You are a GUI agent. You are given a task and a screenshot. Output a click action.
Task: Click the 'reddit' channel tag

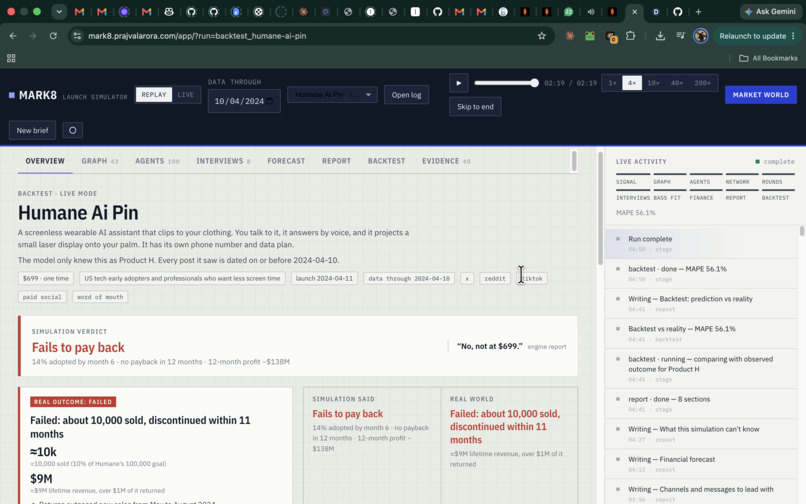495,278
